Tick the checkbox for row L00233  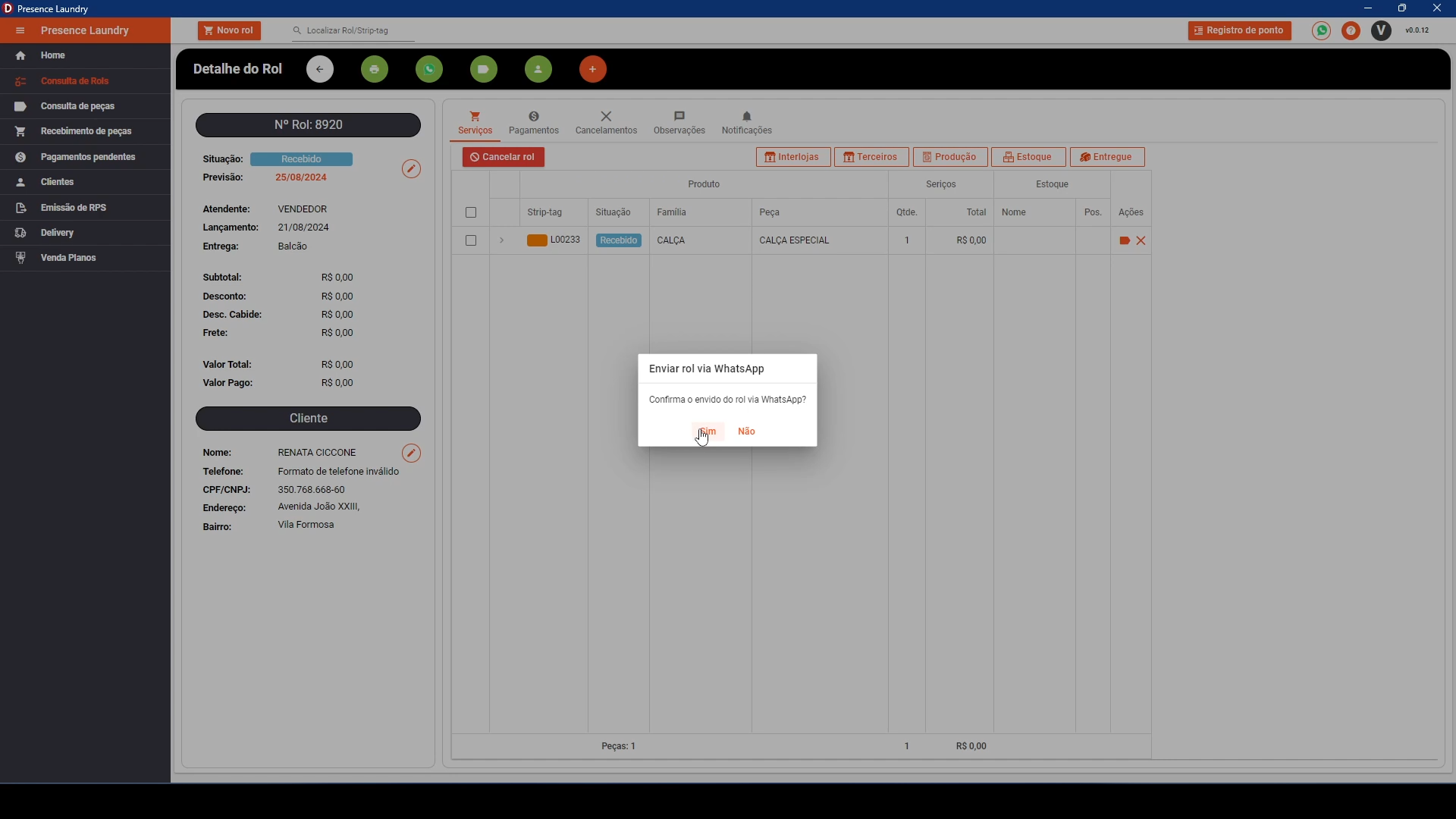point(471,240)
